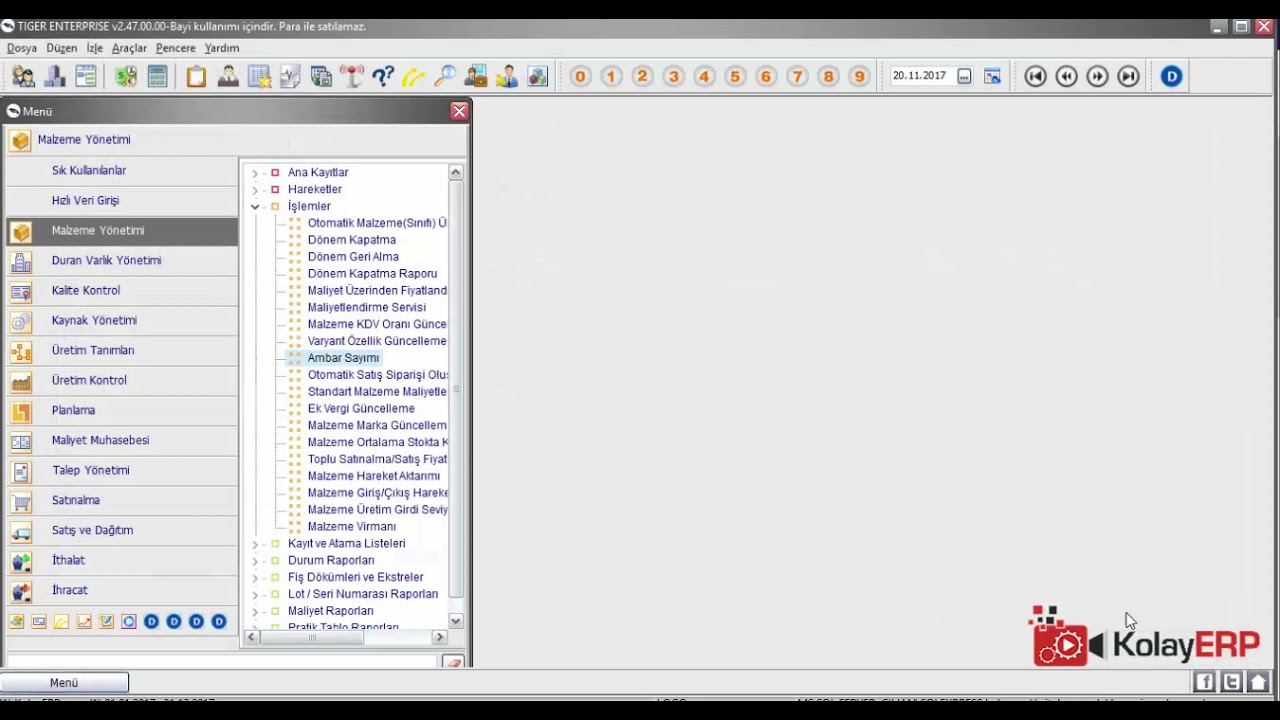Viewport: 1280px width, 720px height.
Task: Expand Lot / Seri Numarası Raporları node
Action: [x=255, y=595]
